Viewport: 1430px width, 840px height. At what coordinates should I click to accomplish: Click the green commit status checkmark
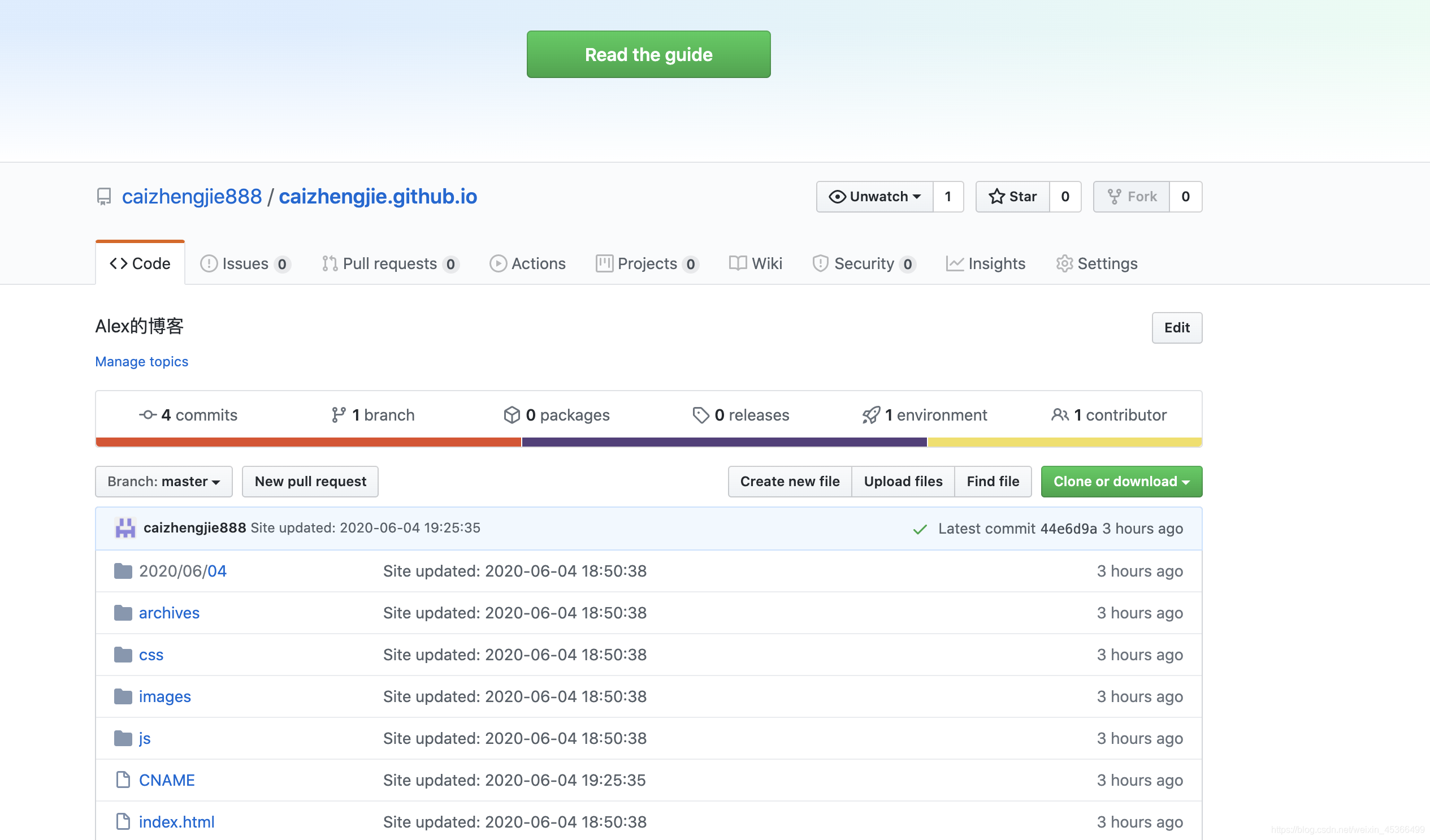coord(920,529)
